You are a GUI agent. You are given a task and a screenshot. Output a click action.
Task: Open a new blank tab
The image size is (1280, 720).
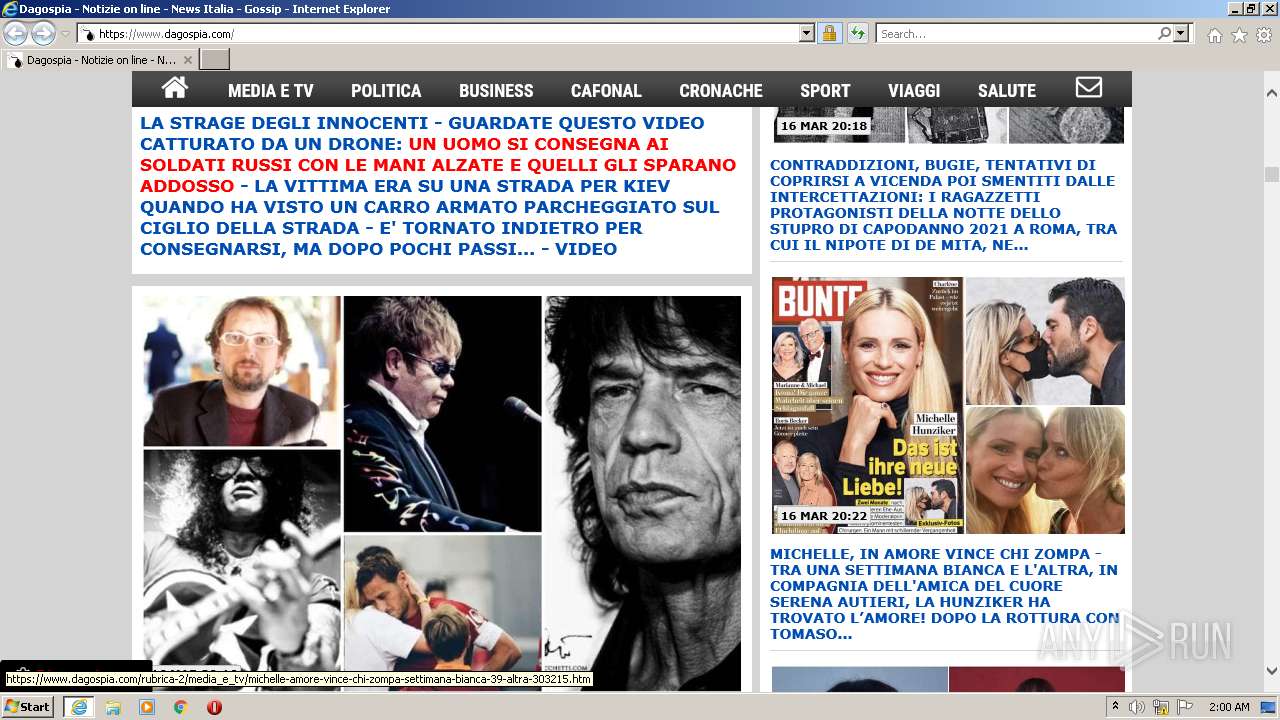tap(214, 60)
